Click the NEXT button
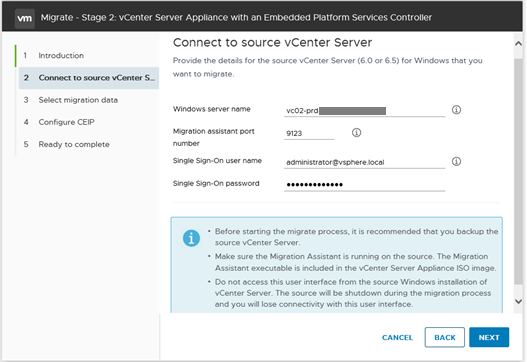Image resolution: width=527 pixels, height=362 pixels. [x=489, y=337]
